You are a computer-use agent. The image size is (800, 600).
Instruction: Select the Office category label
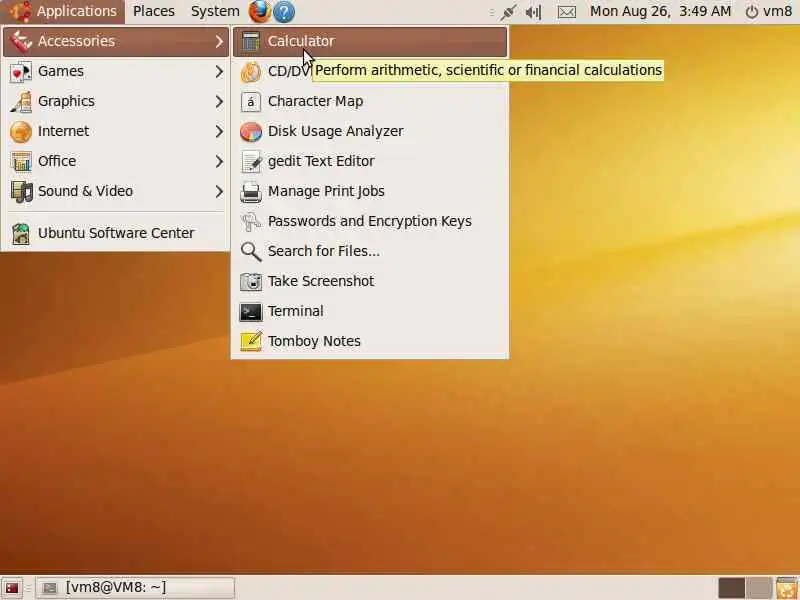(x=57, y=162)
